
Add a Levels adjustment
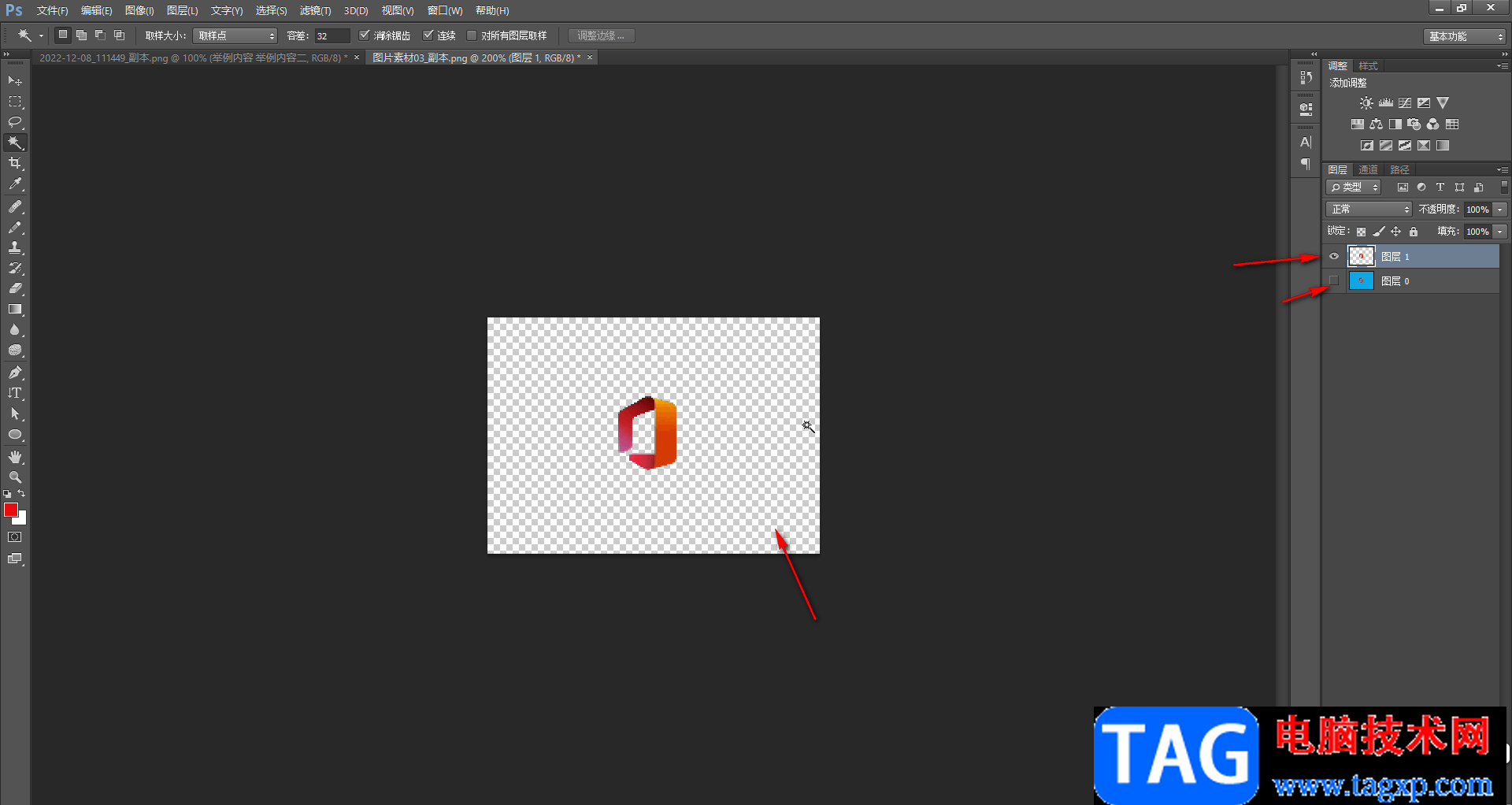point(1386,103)
